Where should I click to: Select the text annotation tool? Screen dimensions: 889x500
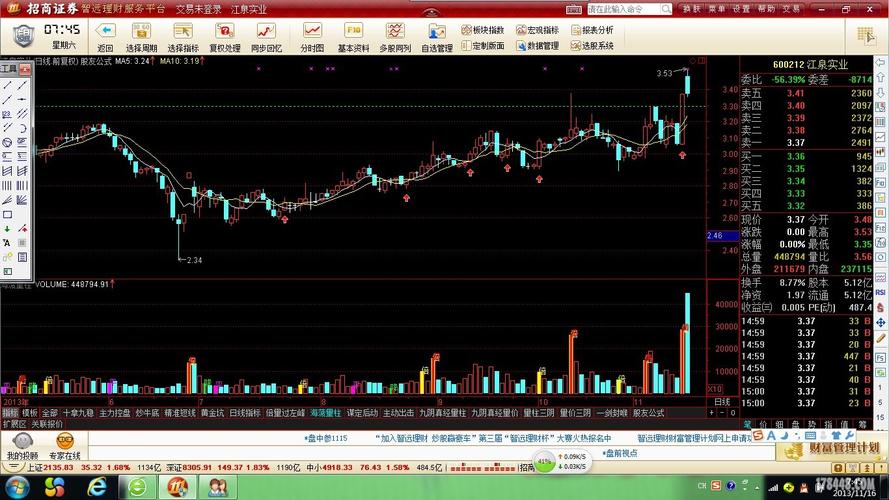pyautogui.click(x=7, y=243)
